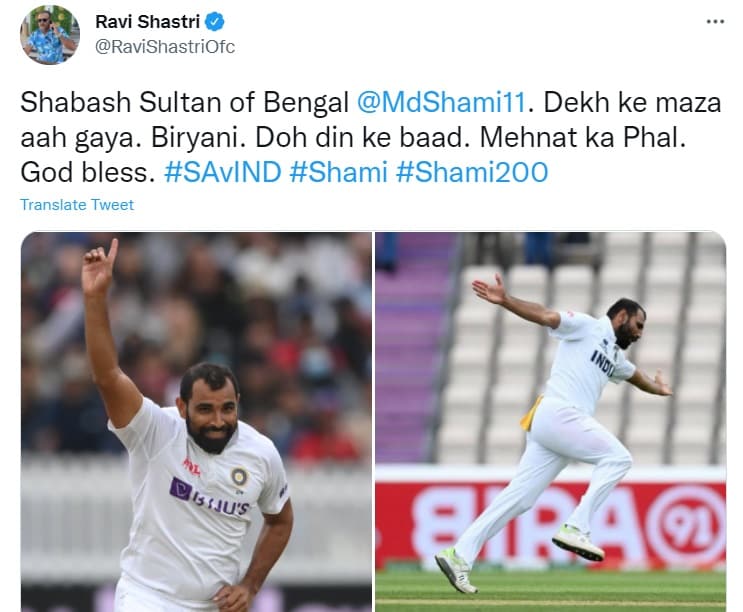Open the #Shami hashtag
Image resolution: width=743 pixels, height=612 pixels.
tap(338, 172)
